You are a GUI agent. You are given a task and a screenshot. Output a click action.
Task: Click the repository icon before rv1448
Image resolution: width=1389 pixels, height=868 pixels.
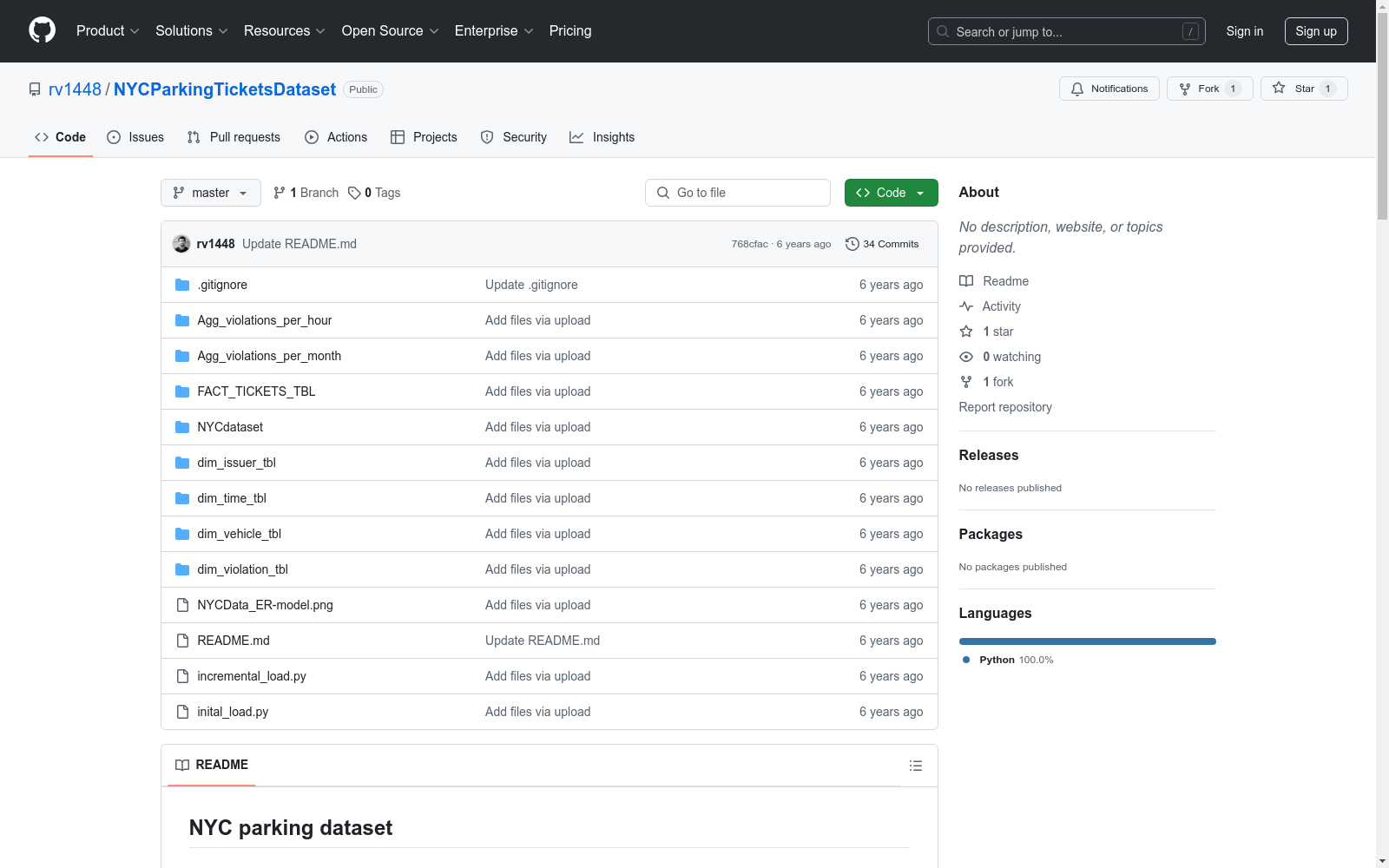35,89
